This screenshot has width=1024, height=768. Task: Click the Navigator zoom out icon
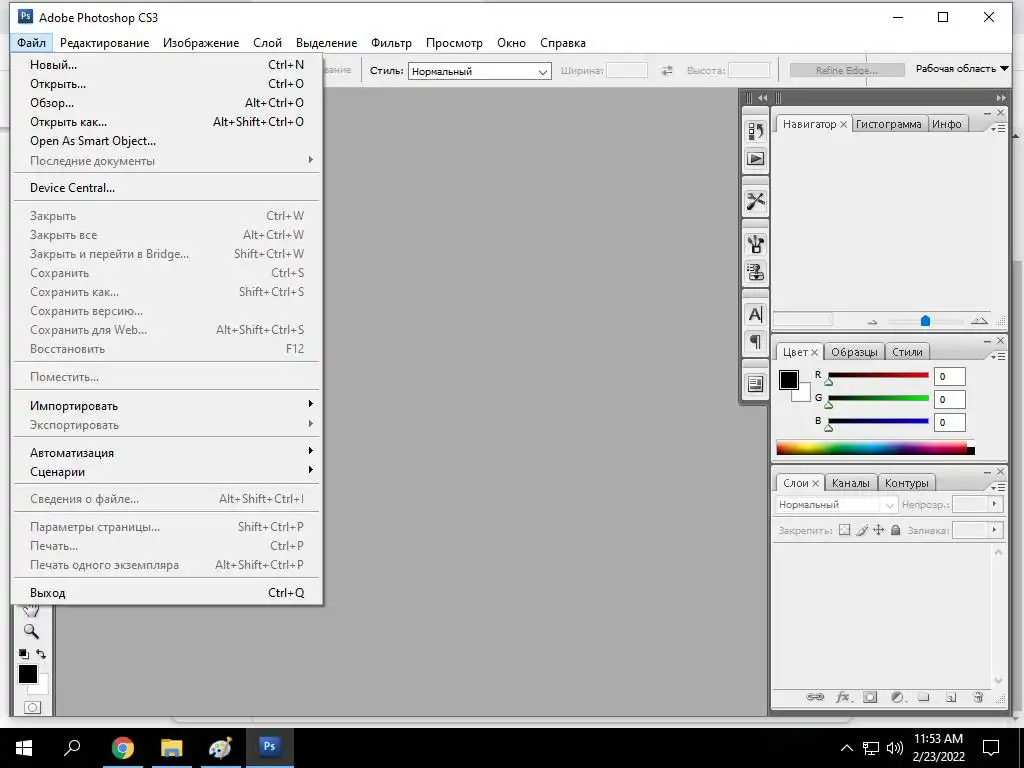point(872,322)
